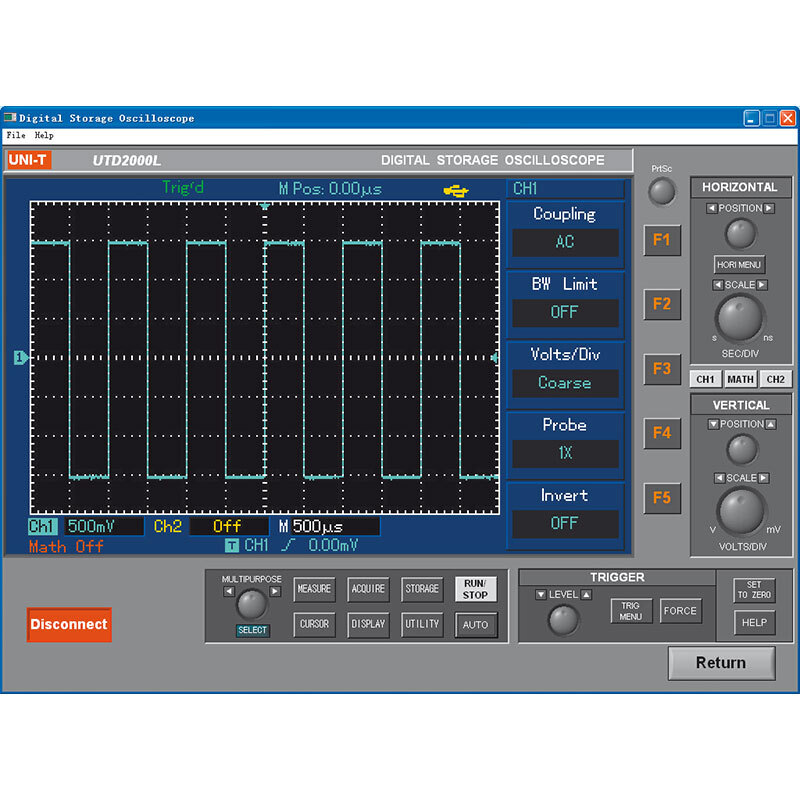Image resolution: width=800 pixels, height=800 pixels.
Task: Raise trigger LEVEL with up arrow
Action: click(586, 594)
